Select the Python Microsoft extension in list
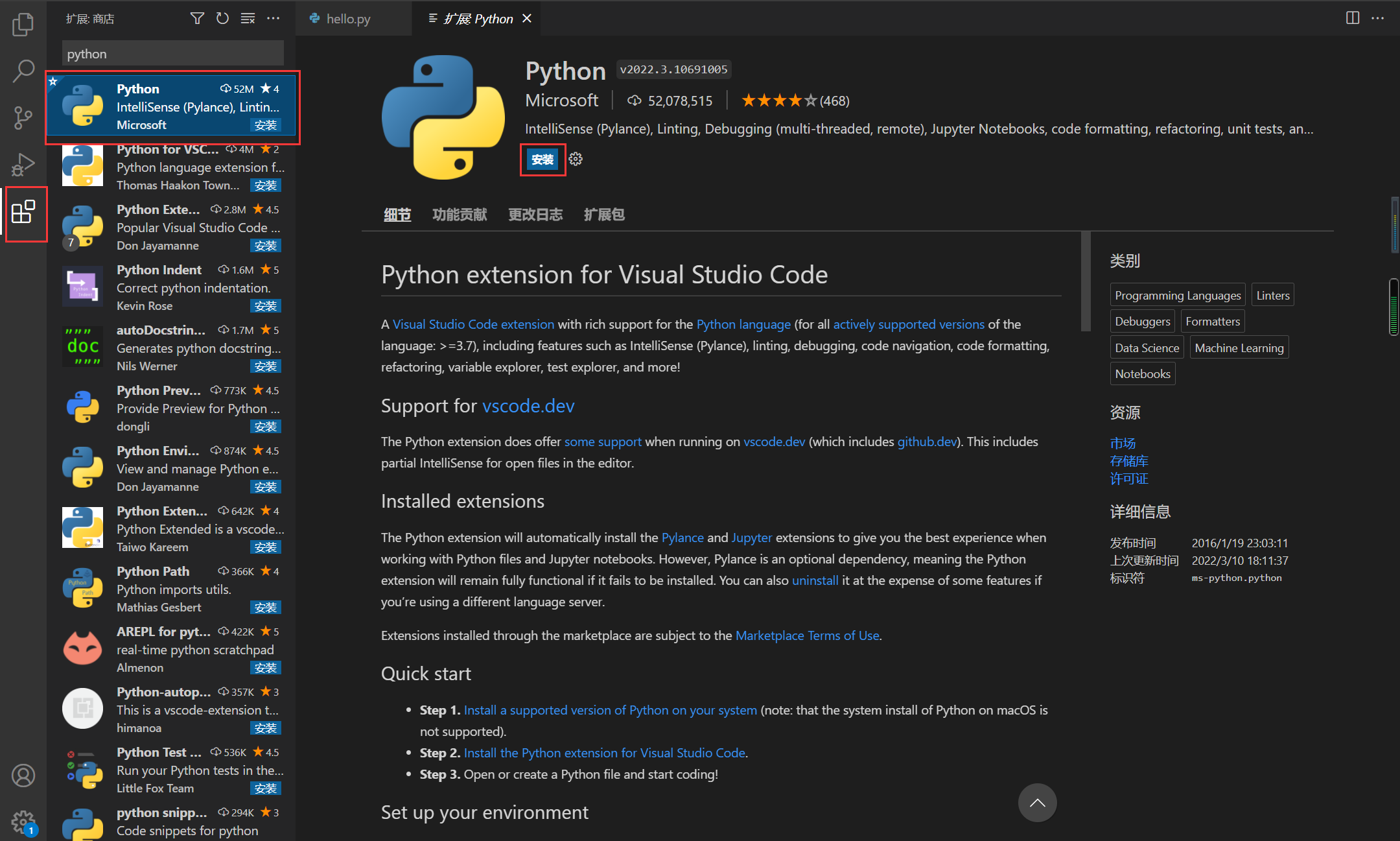Image resolution: width=1400 pixels, height=841 pixels. click(x=172, y=106)
